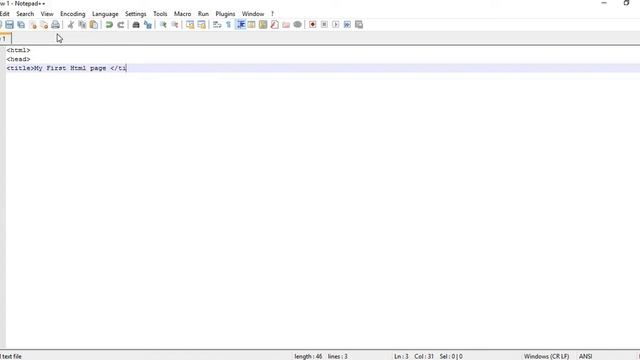Click the Zoom In icon
Image resolution: width=640 pixels, height=360 pixels.
click(163, 24)
